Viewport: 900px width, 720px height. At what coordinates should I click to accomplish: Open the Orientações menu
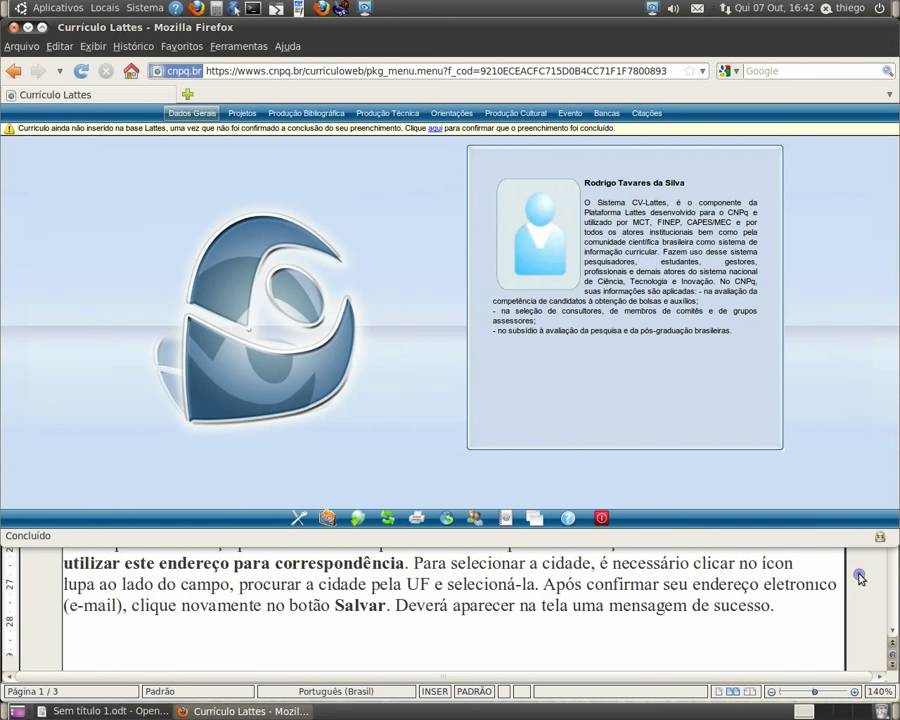452,113
